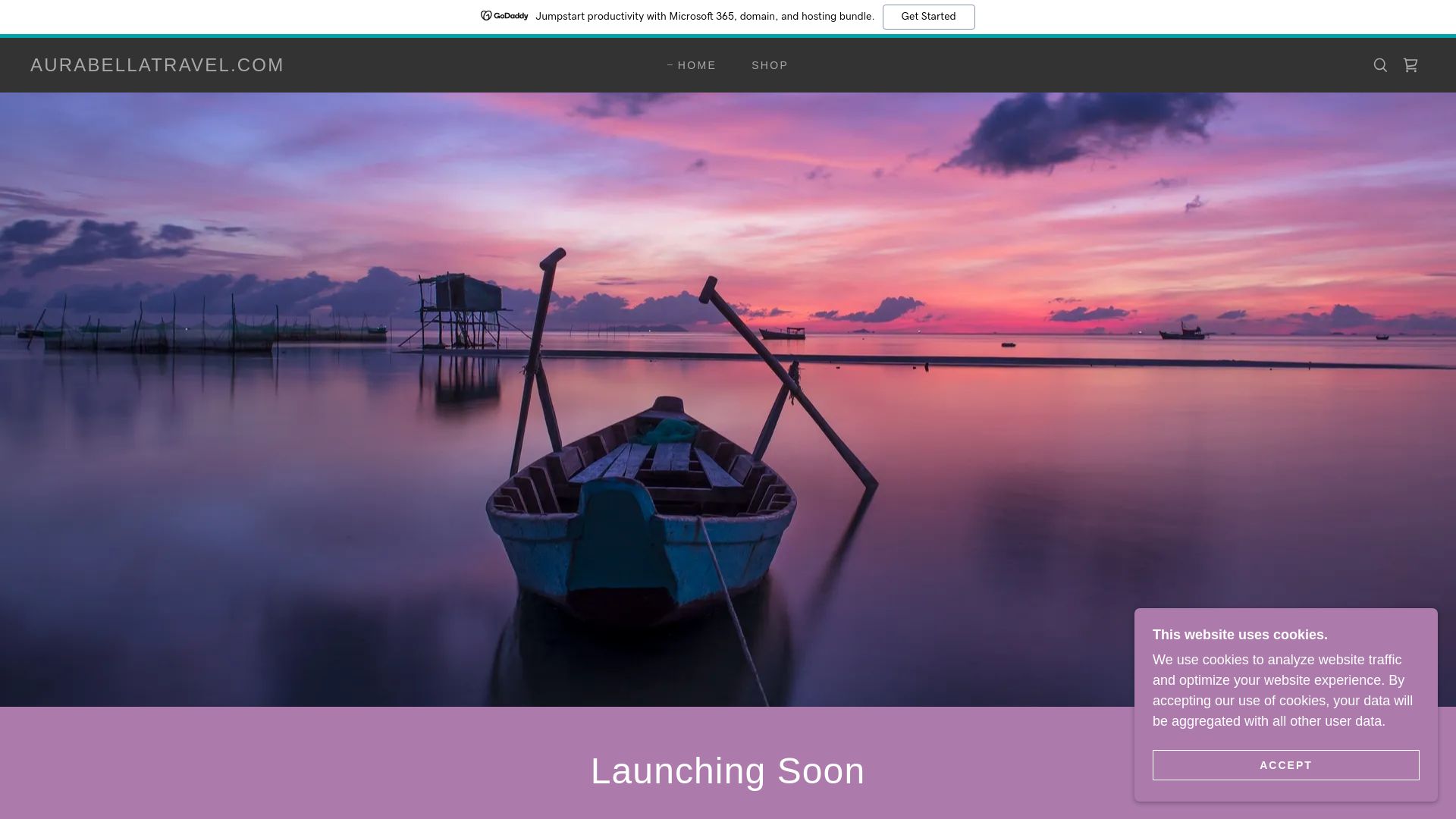Viewport: 1456px width, 819px height.
Task: Click the Get Started button
Action: tap(928, 17)
